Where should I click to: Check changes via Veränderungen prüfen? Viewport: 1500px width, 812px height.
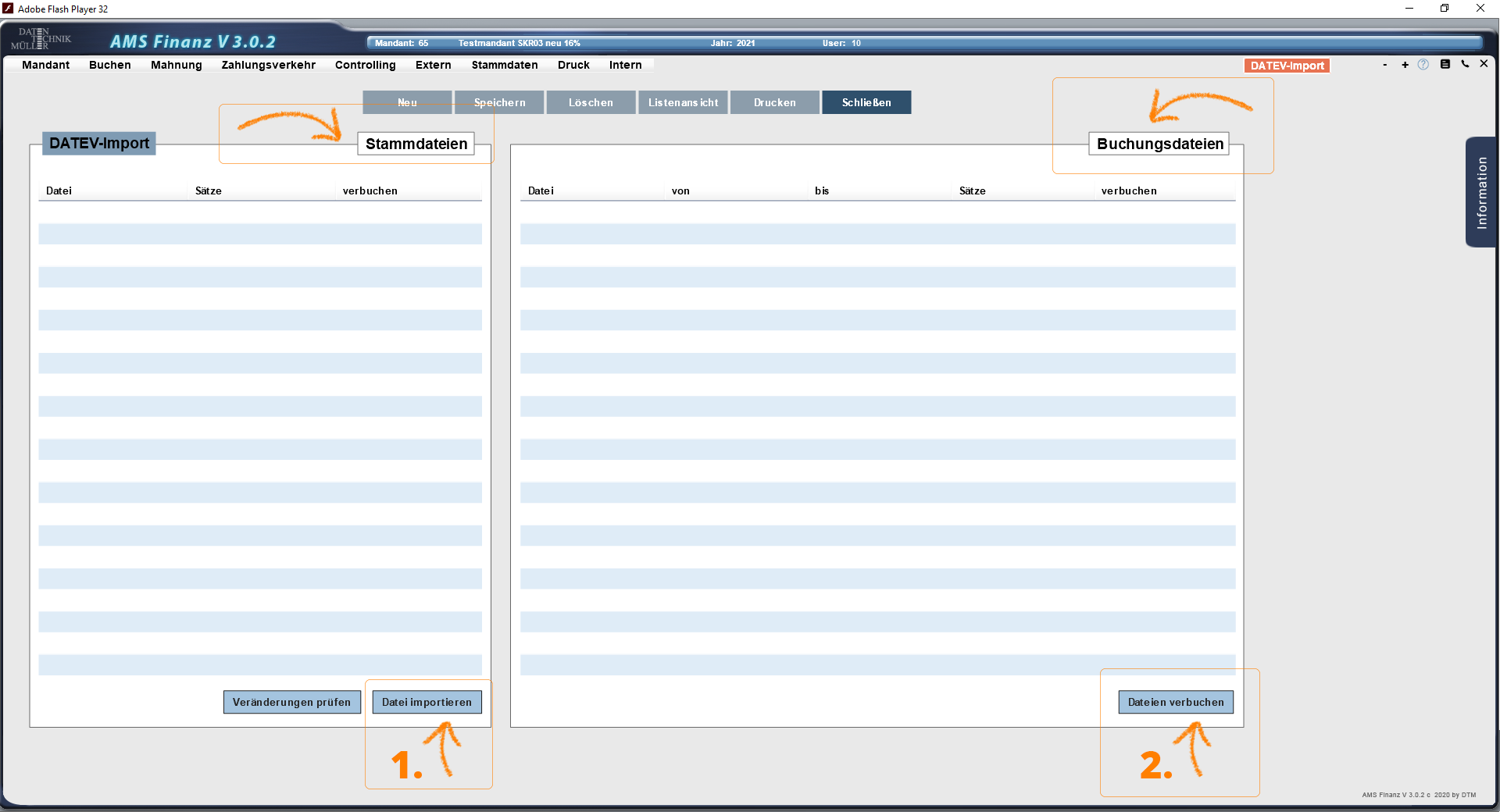pyautogui.click(x=291, y=702)
